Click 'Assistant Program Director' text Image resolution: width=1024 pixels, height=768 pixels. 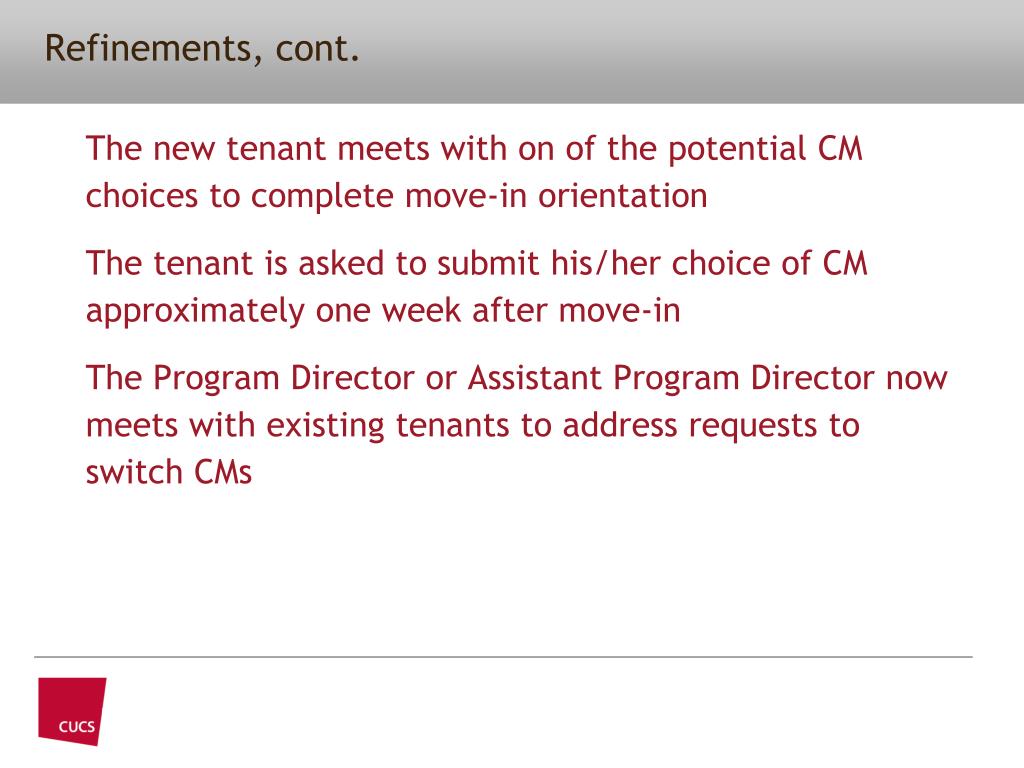point(671,378)
